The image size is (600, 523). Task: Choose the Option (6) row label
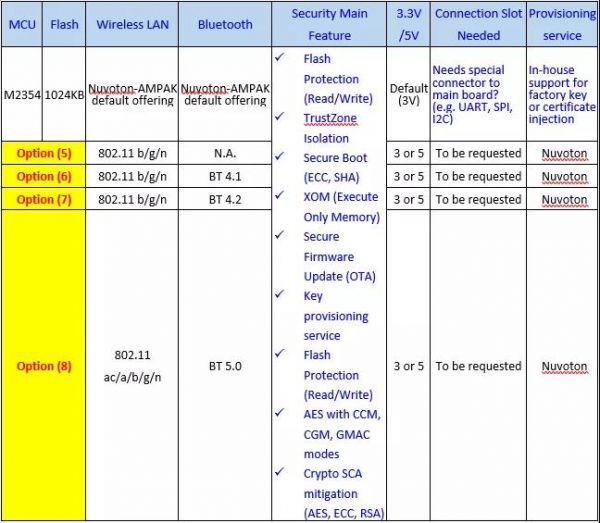pos(43,176)
